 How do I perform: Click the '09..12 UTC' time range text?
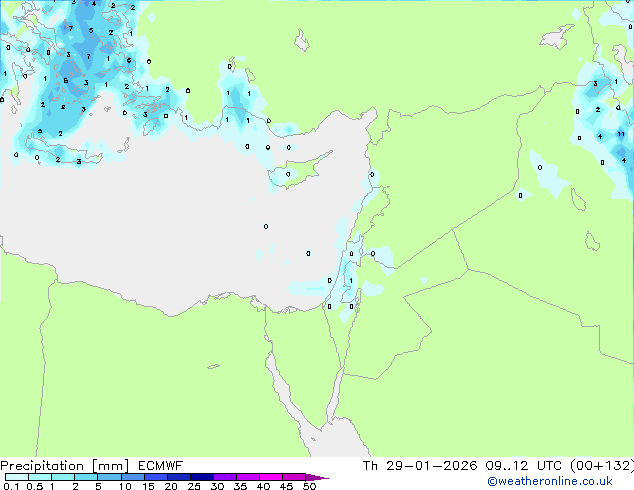tap(523, 466)
